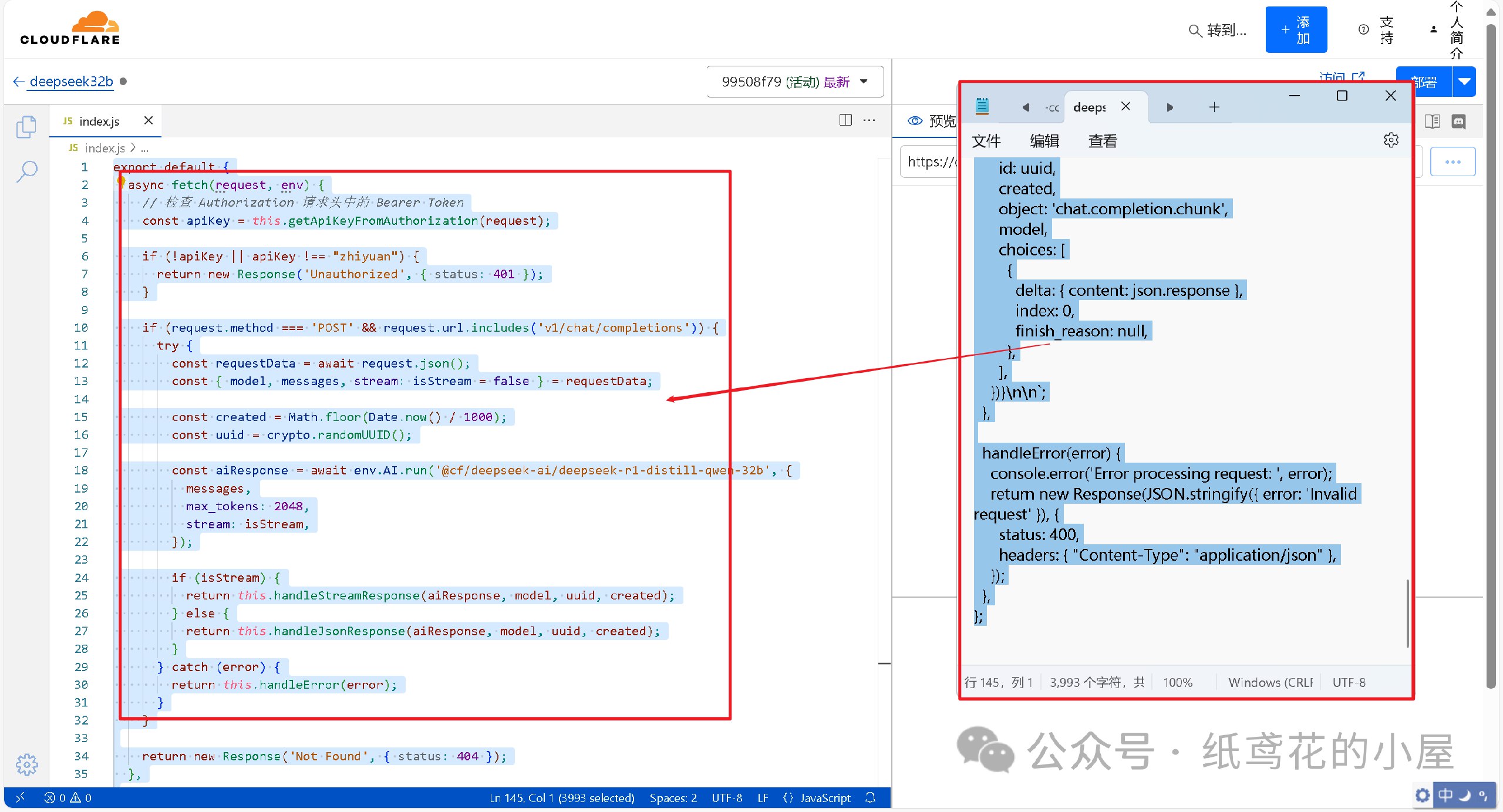
Task: Open the 支持 help menu
Action: tap(1377, 30)
